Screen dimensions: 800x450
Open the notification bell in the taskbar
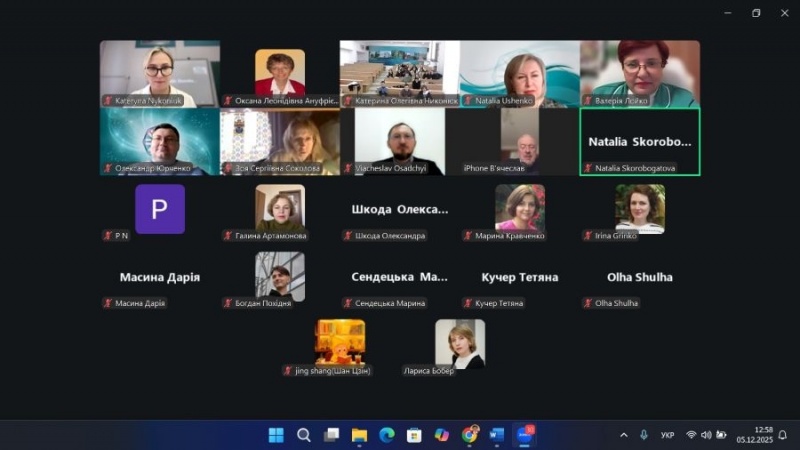point(783,435)
